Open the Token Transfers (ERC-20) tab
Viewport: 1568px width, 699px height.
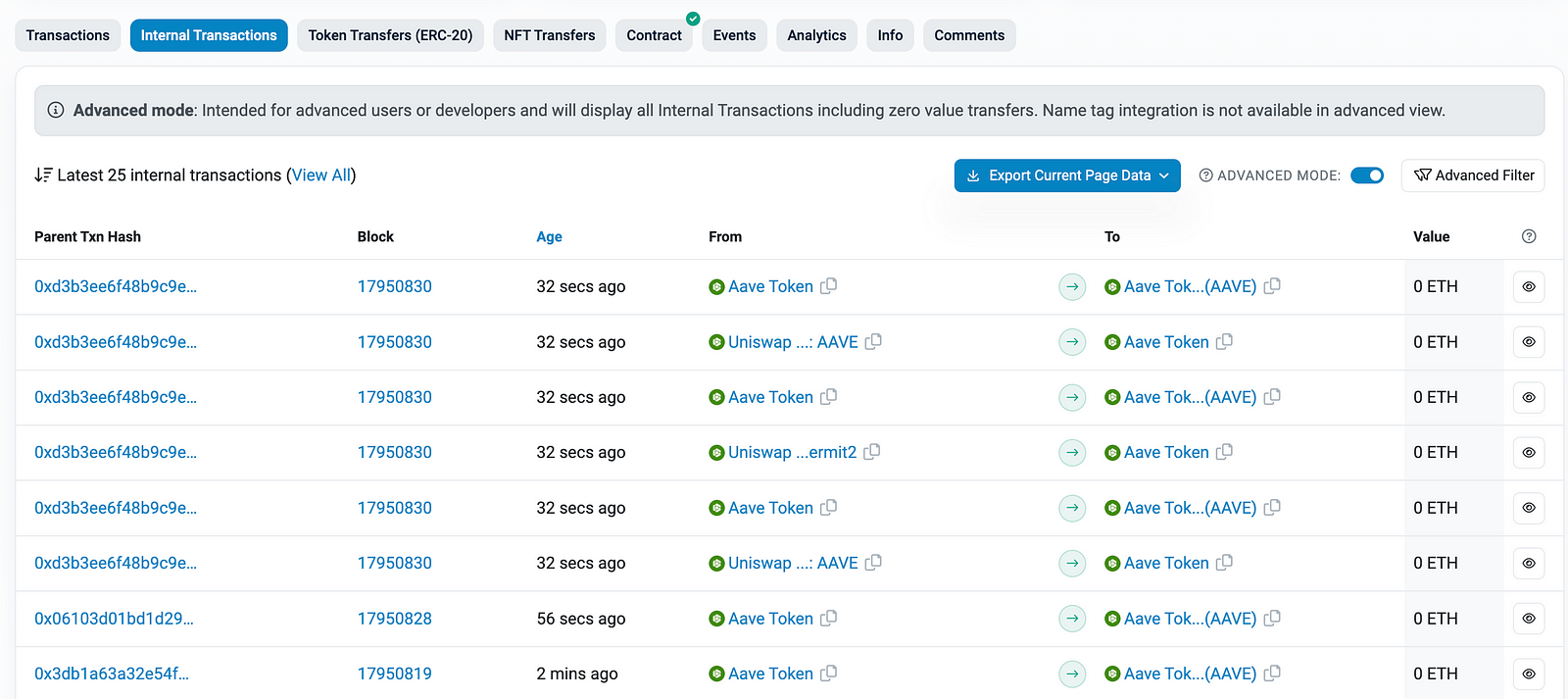coord(390,35)
